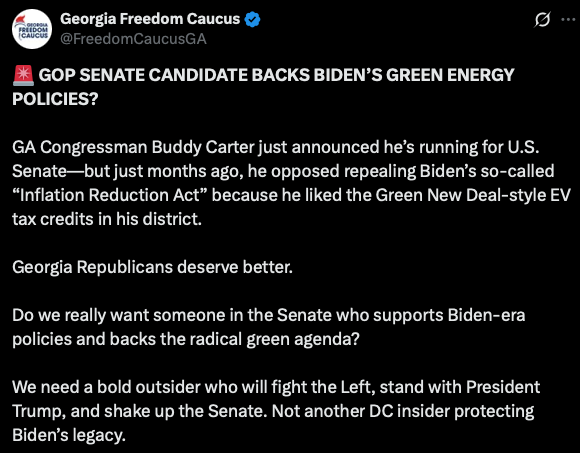580x453 pixels.
Task: Open the Georgia Freedom Caucus profile avatar
Action: tap(32, 29)
